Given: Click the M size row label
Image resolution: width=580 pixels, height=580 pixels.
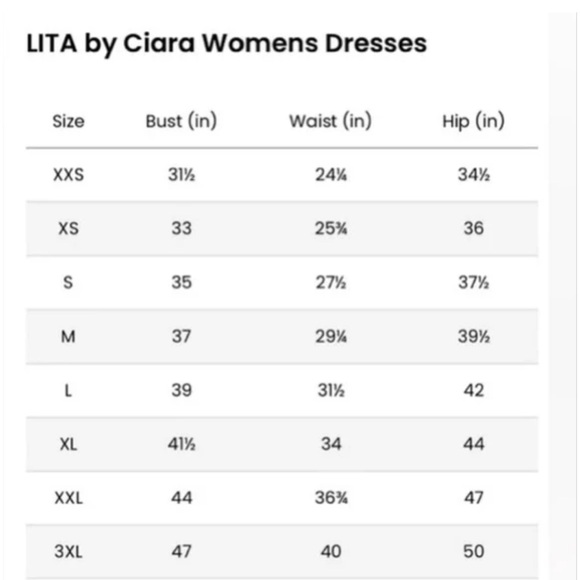Looking at the screenshot, I should [x=68, y=337].
